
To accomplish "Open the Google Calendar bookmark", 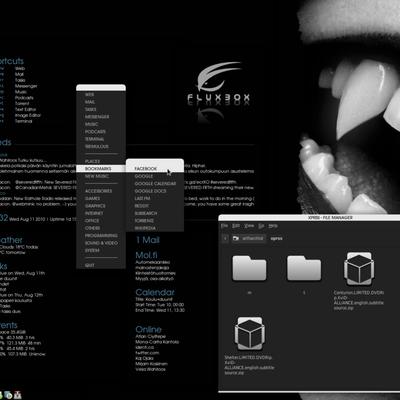I will [x=155, y=184].
